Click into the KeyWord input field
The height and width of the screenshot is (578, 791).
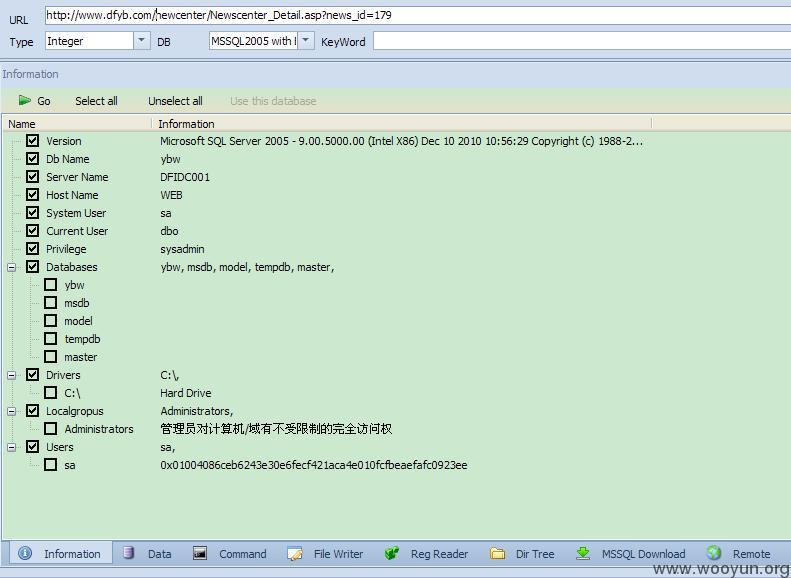582,41
